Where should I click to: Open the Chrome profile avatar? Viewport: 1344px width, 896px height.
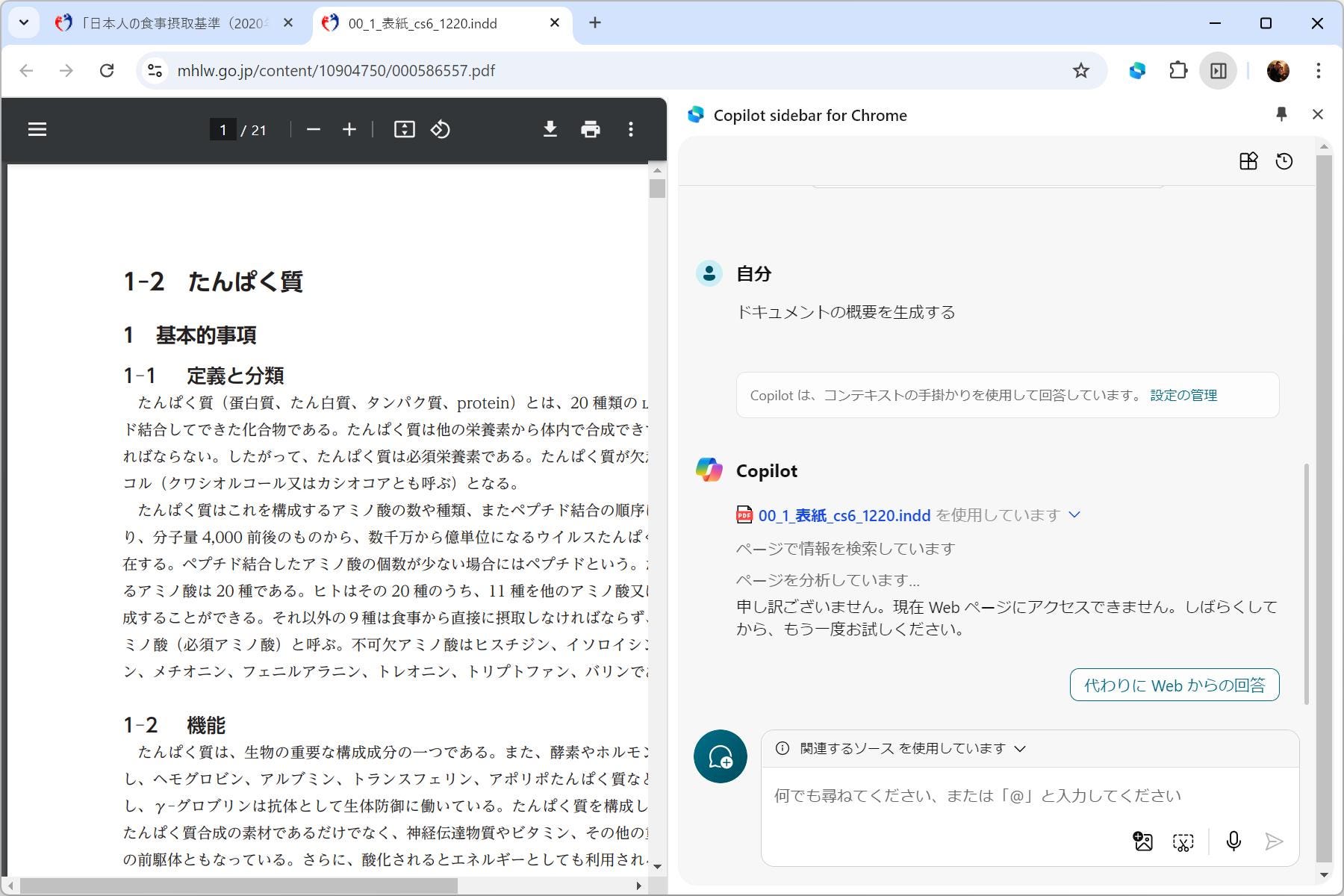[x=1278, y=71]
